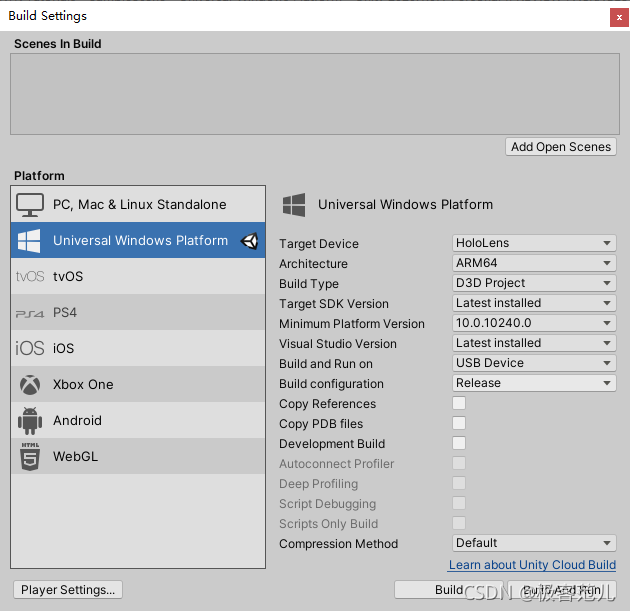Toggle the Deep Profiling checkbox
The height and width of the screenshot is (611, 630).
[459, 483]
